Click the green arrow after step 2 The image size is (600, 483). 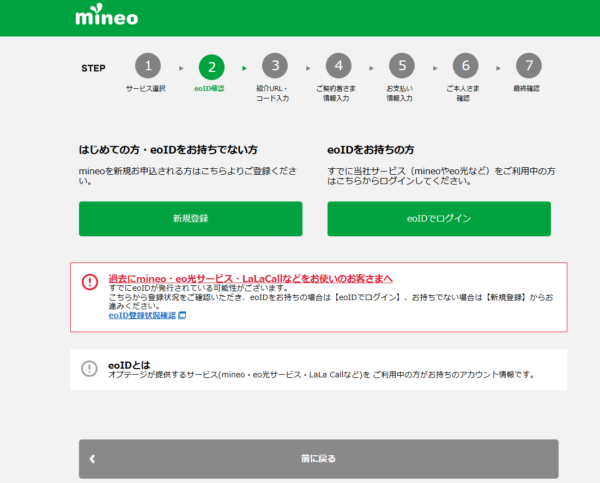[245, 69]
